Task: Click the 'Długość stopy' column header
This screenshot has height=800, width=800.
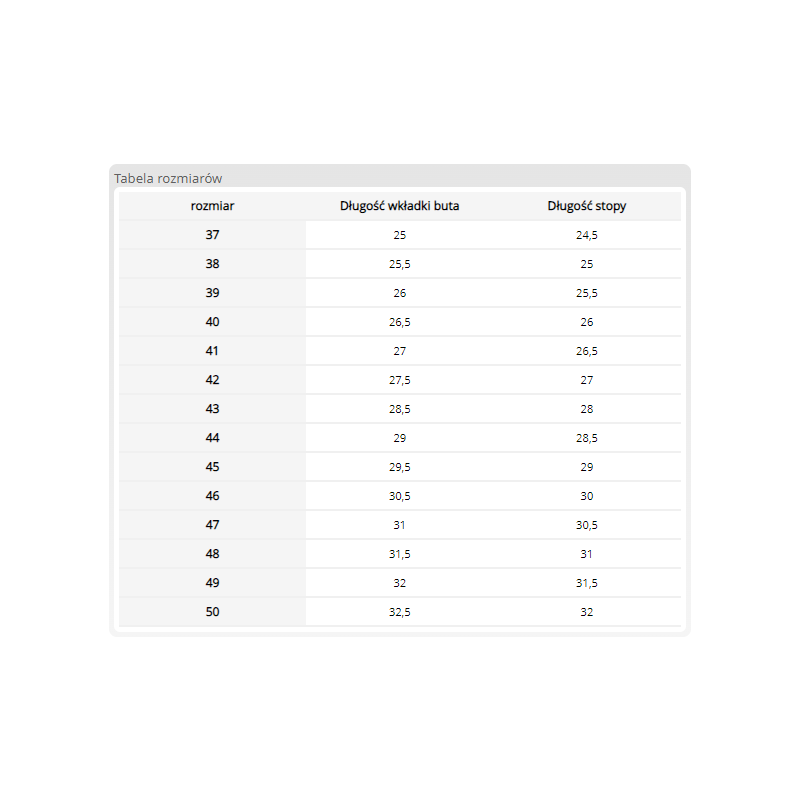Action: pyautogui.click(x=587, y=206)
